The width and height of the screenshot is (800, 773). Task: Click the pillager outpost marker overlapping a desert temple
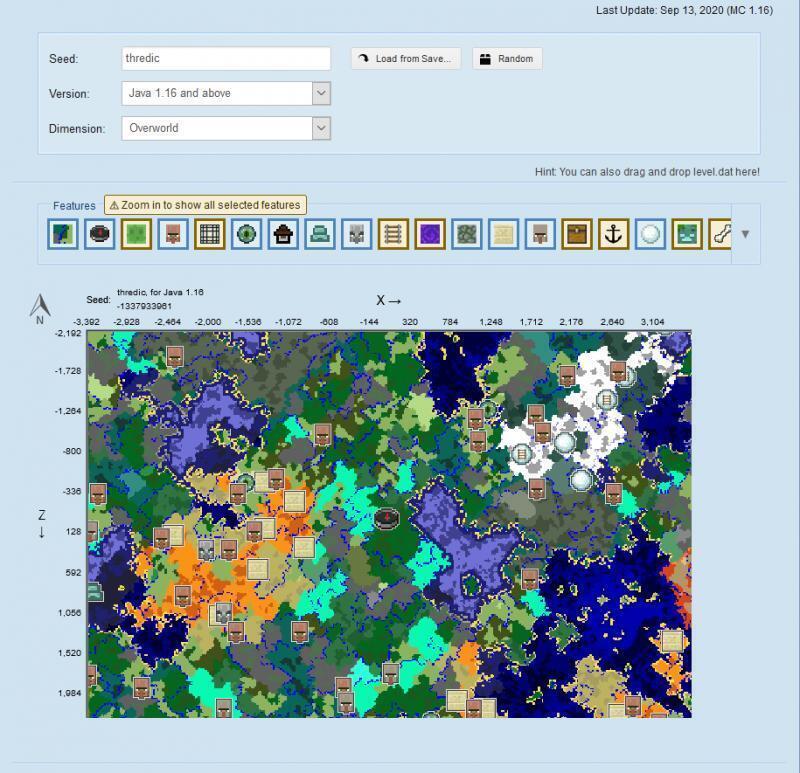(x=222, y=614)
